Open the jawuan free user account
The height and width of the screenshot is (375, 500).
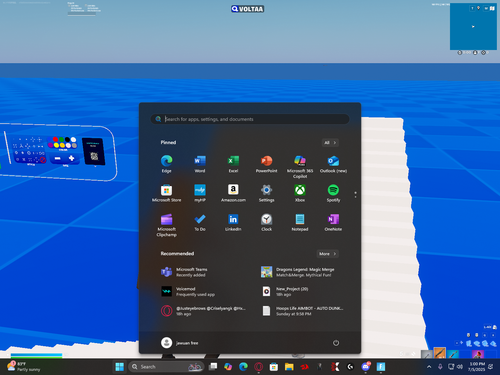tap(180, 343)
